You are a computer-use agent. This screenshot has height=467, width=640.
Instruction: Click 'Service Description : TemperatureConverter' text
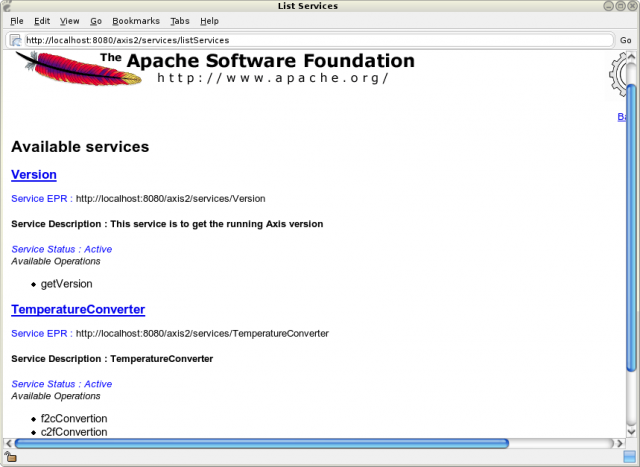pos(112,358)
